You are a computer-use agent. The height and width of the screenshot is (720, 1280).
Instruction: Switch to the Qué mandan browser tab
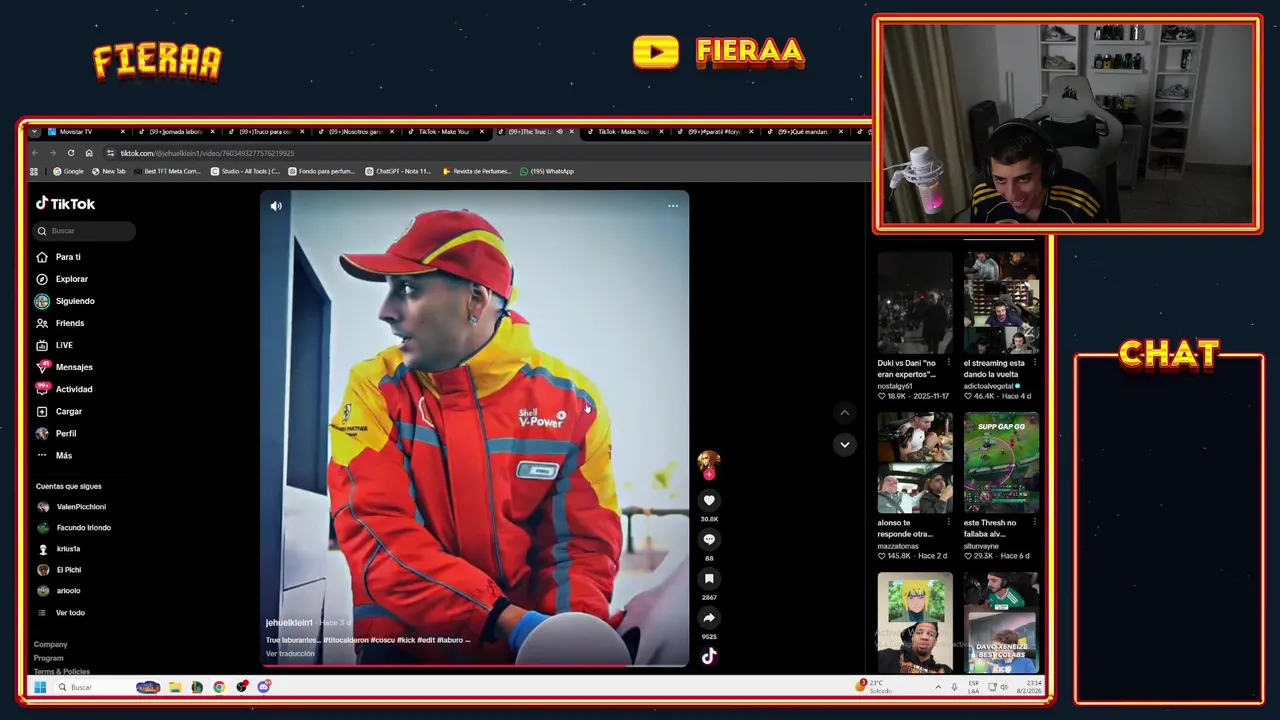804,132
